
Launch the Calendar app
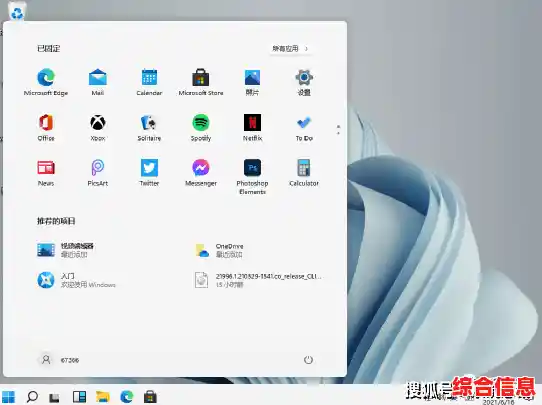(x=149, y=82)
